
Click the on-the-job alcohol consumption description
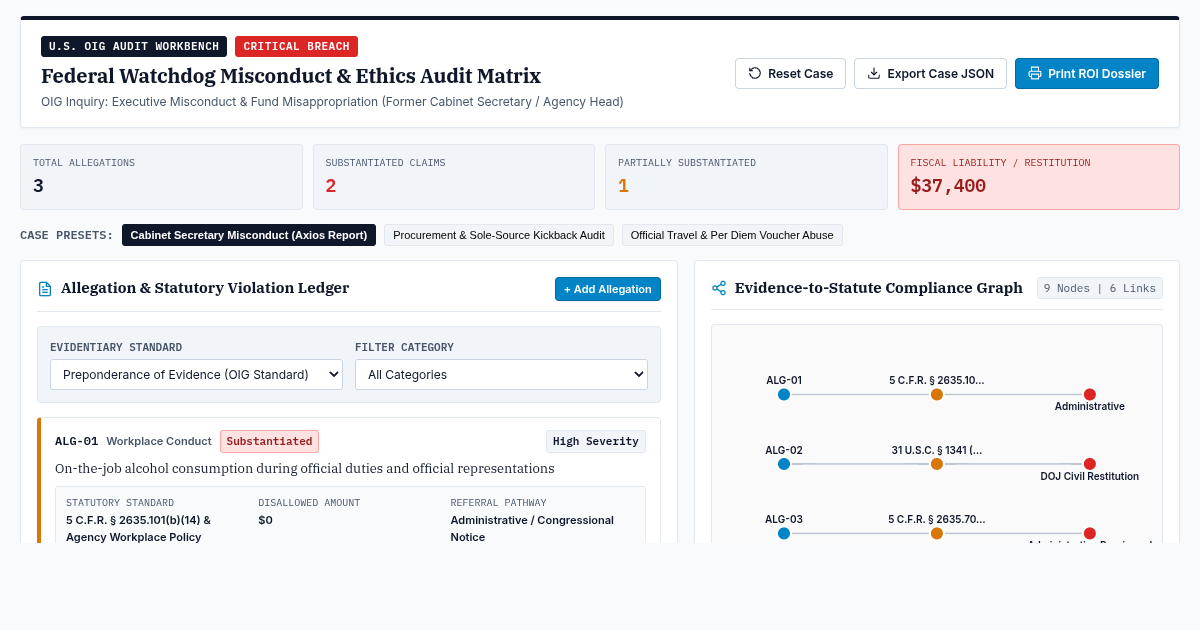(x=305, y=468)
